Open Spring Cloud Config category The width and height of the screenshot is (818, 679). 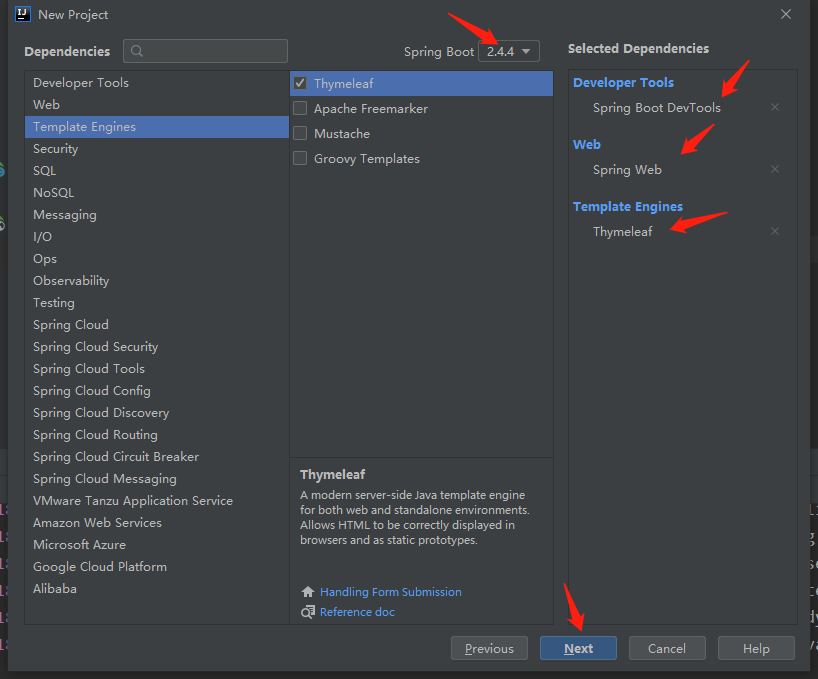pos(157,391)
